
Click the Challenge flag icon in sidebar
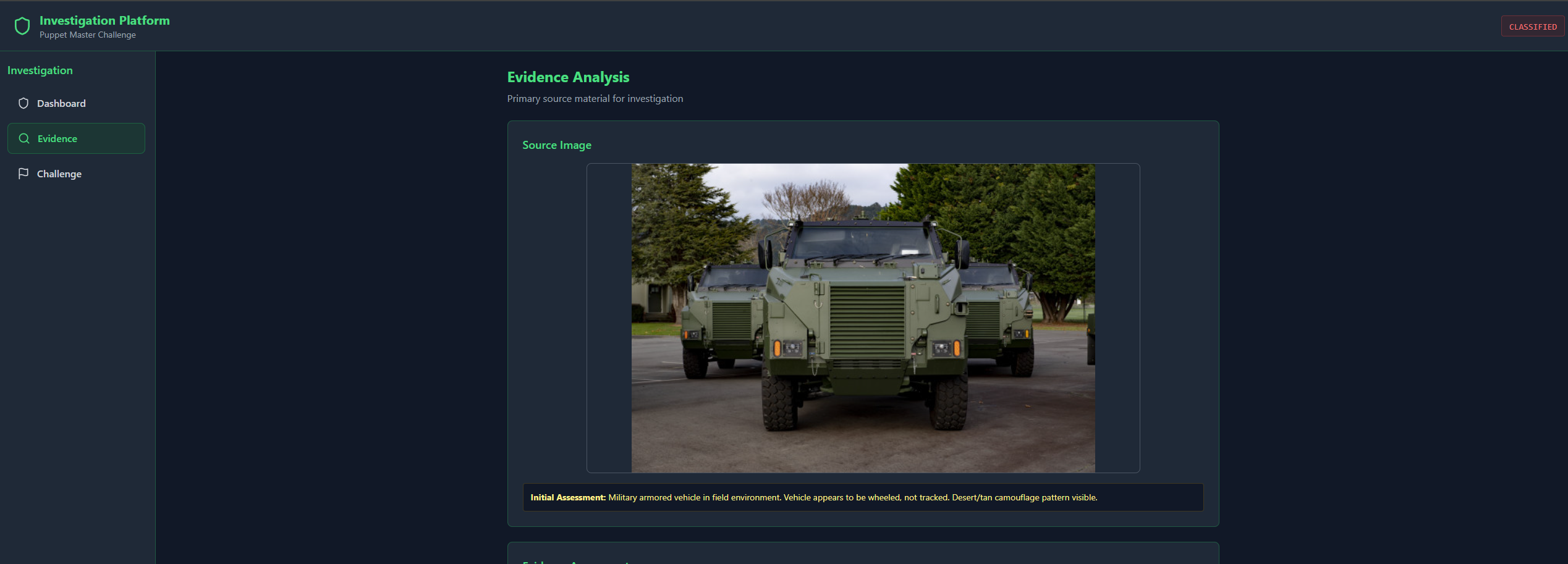click(x=23, y=174)
